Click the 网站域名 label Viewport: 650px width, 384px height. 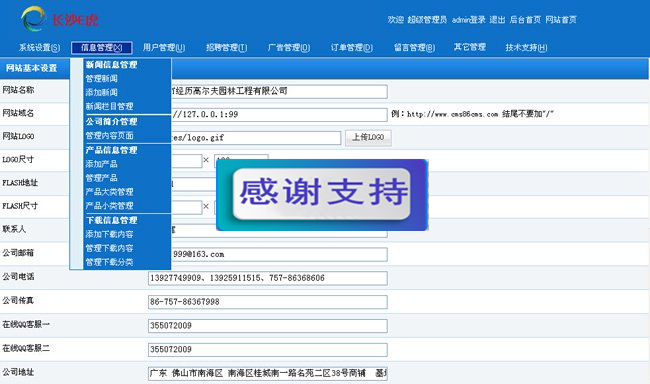18,113
